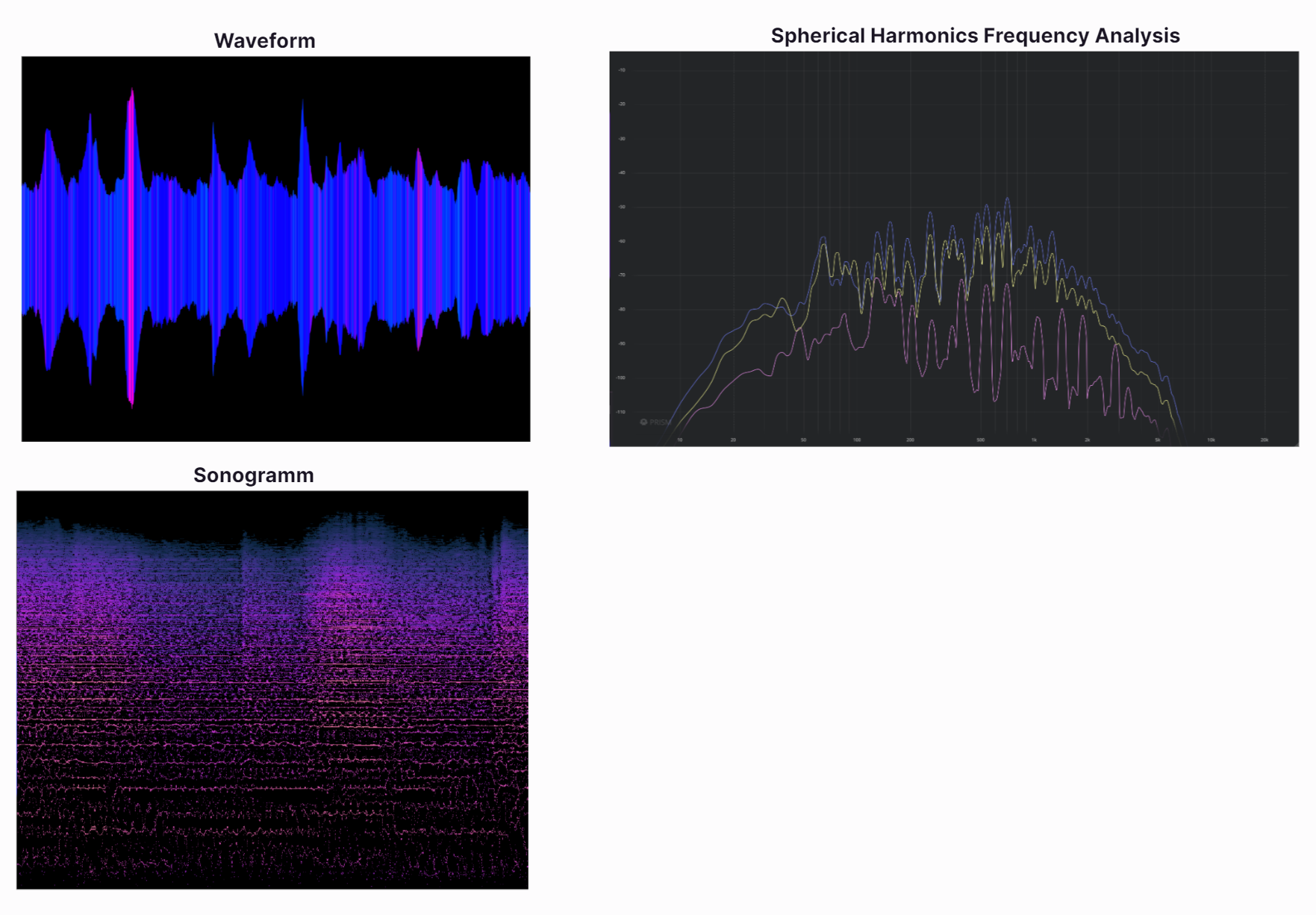Click the PRISM logo in the frequency chart
This screenshot has width=1316, height=915.
point(656,422)
